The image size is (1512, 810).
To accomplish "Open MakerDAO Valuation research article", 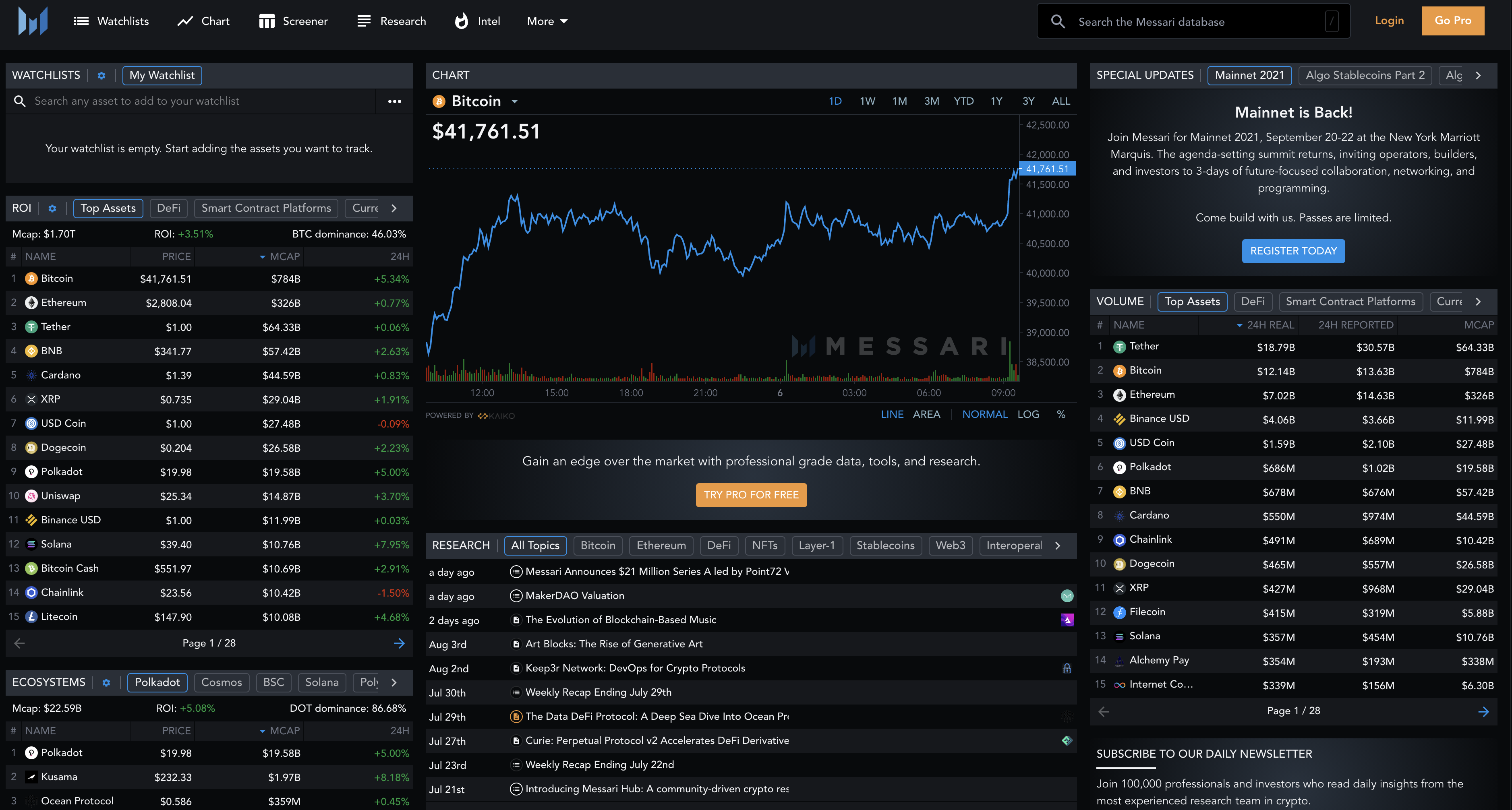I will [575, 596].
